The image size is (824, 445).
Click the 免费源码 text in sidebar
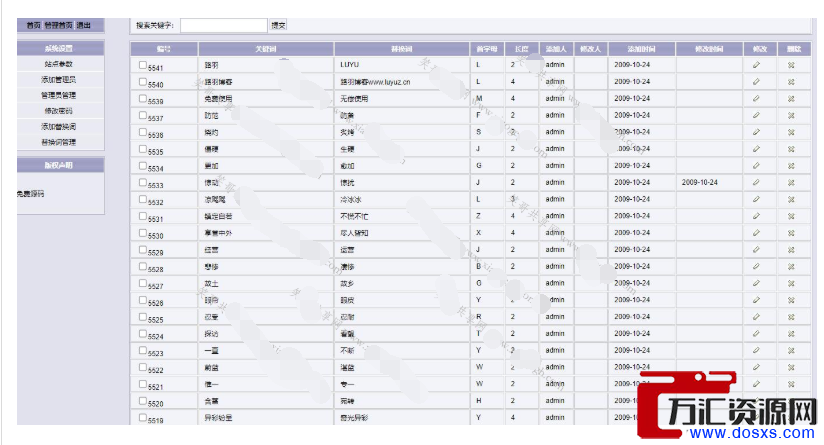[30, 194]
